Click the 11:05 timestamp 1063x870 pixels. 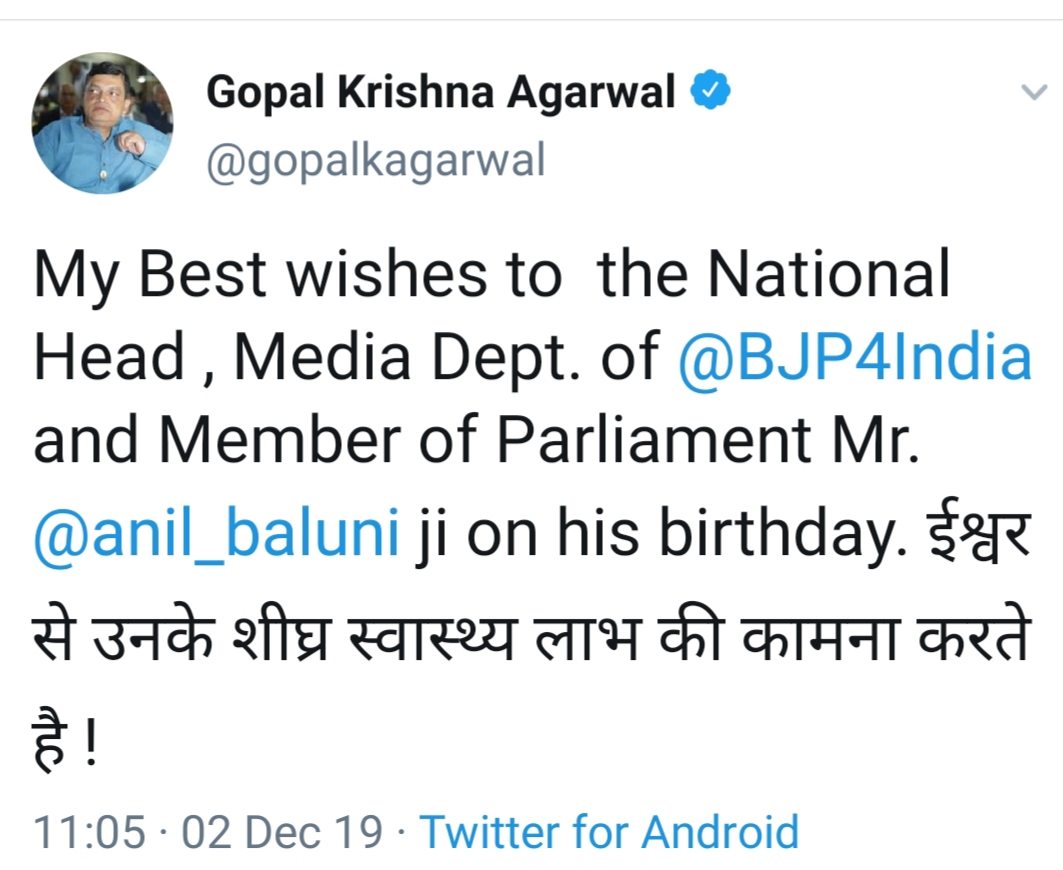pos(89,831)
